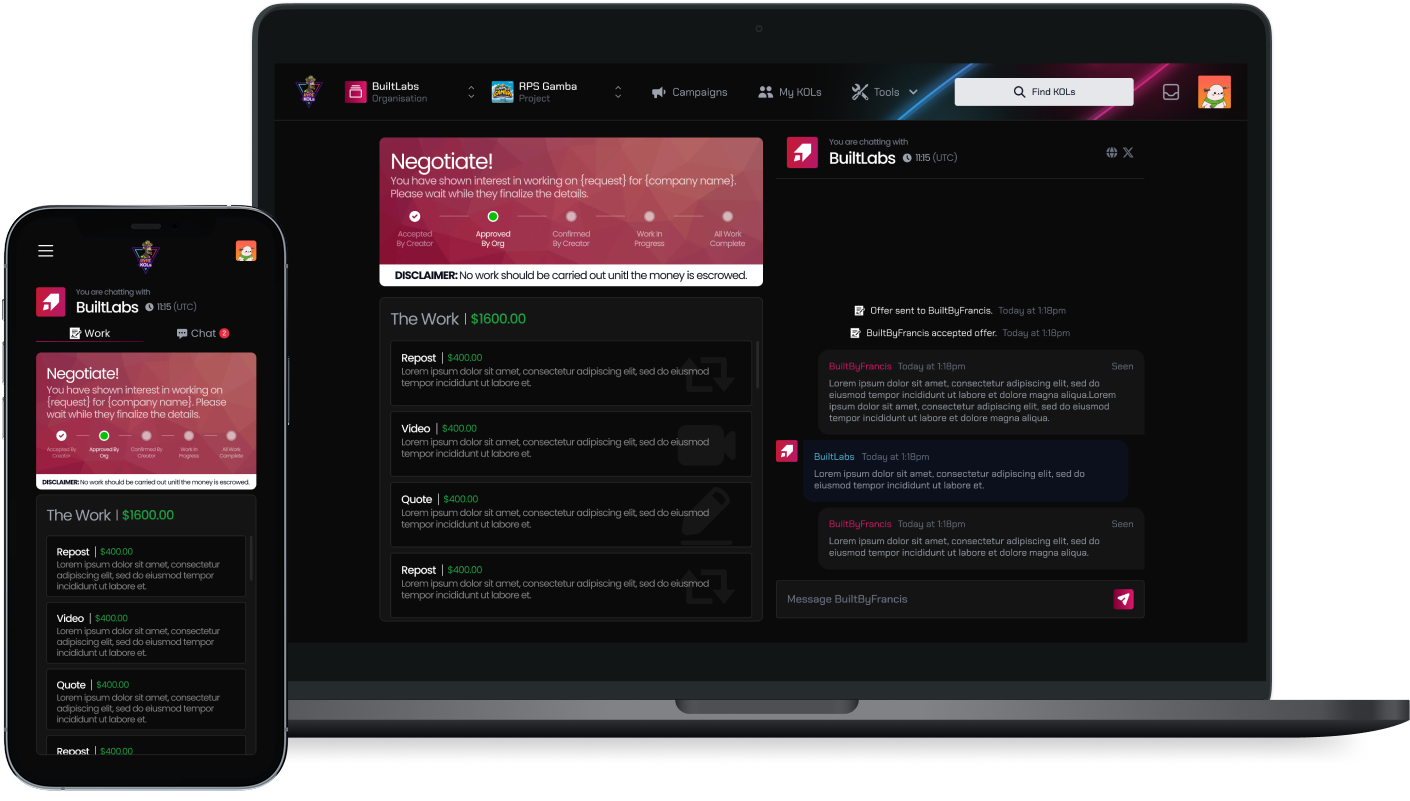1410x801 pixels.
Task: Click the "Offer sent to BuiltByFrancis." text
Action: click(x=931, y=310)
